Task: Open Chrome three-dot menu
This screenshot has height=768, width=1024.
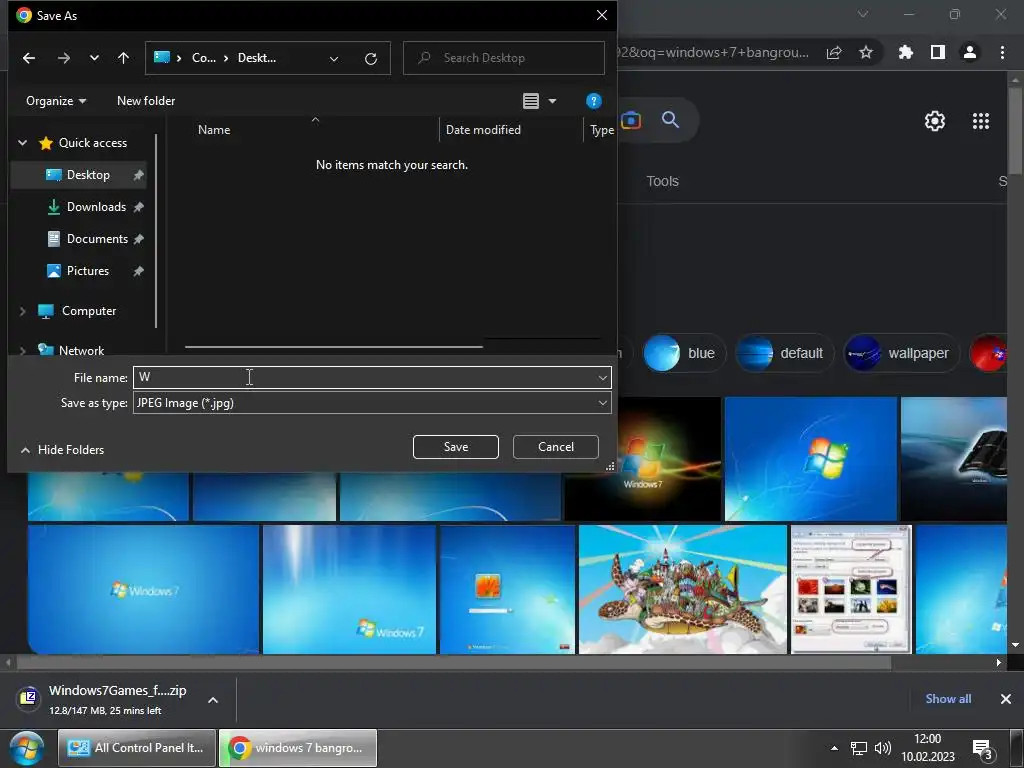Action: click(x=1002, y=52)
